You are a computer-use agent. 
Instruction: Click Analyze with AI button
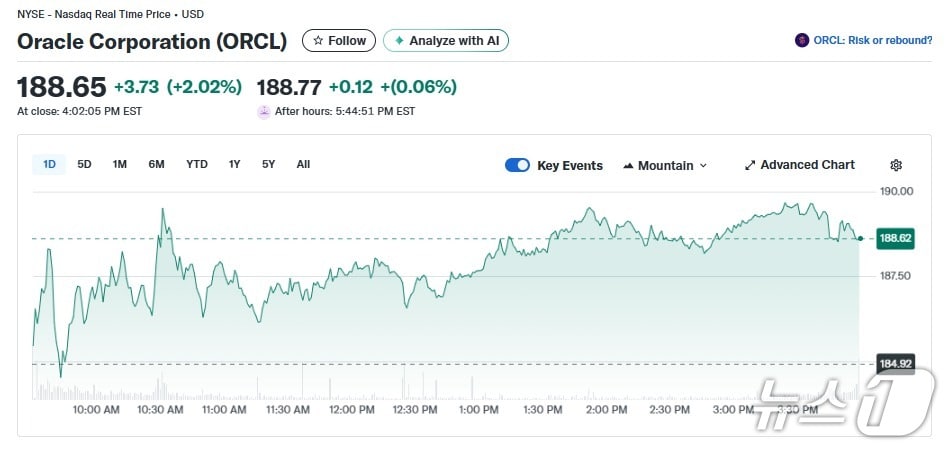pyautogui.click(x=446, y=41)
